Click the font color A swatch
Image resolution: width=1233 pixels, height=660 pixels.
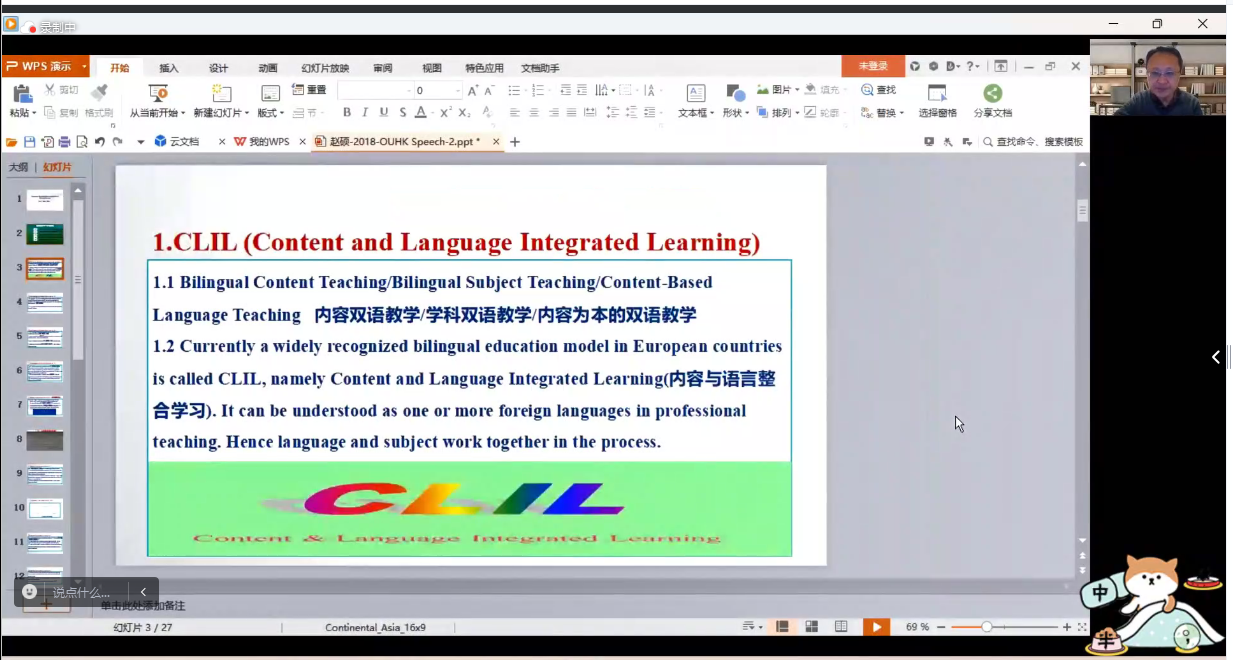click(421, 113)
